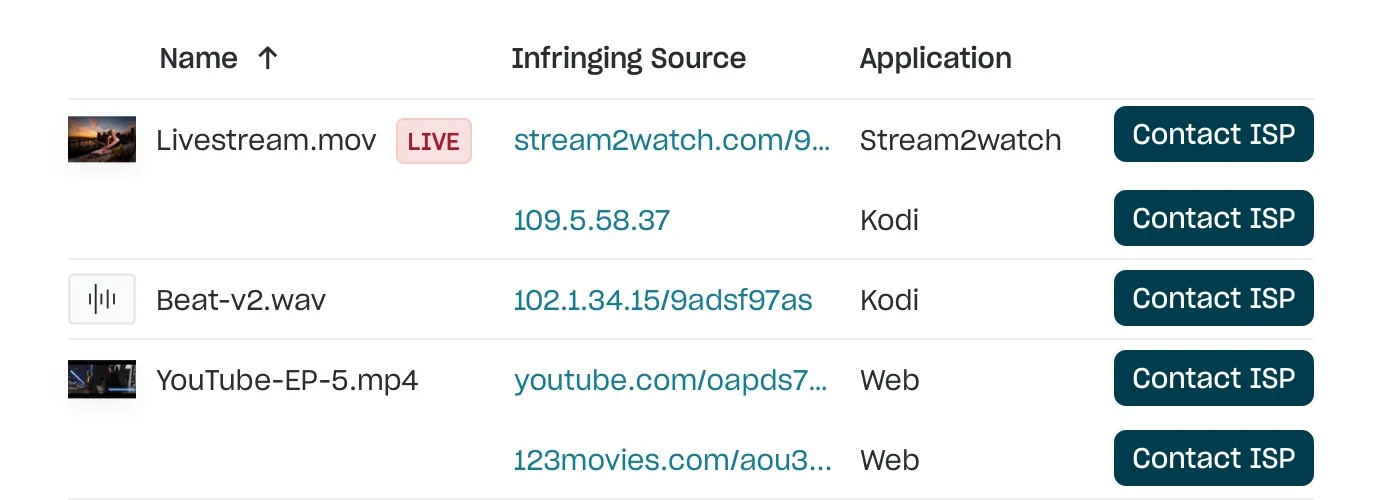This screenshot has height=500, width=1380.
Task: Select the YouTube-EP-5.mp4 file name
Action: tap(287, 380)
